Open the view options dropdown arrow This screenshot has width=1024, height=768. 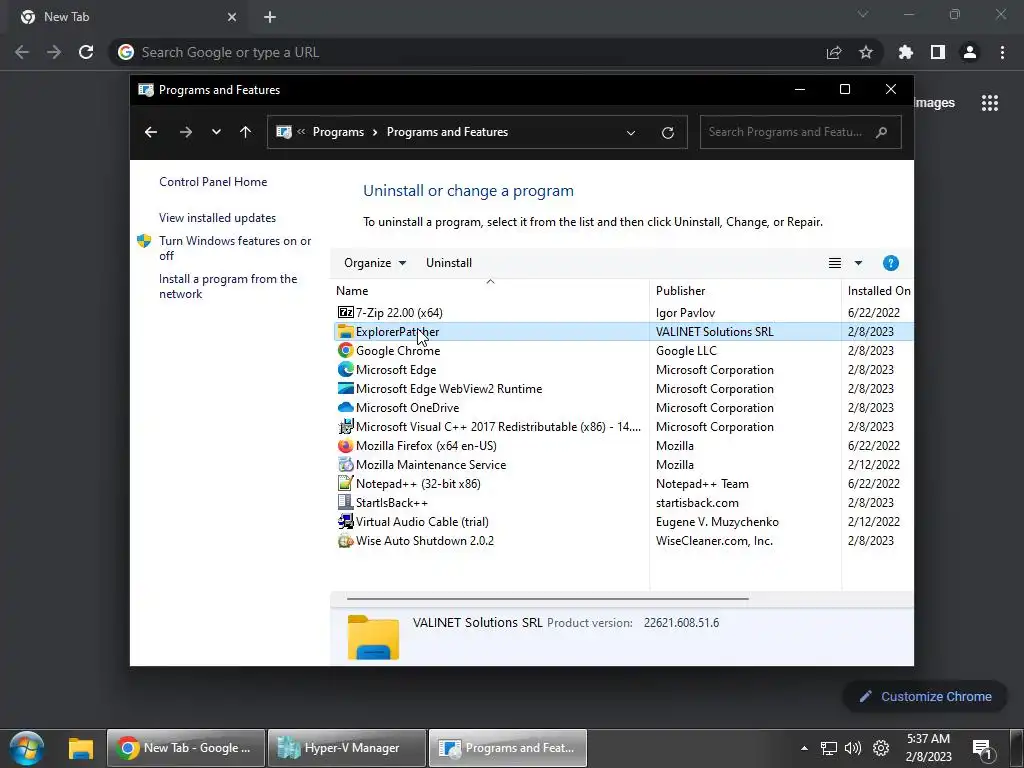pyautogui.click(x=858, y=263)
